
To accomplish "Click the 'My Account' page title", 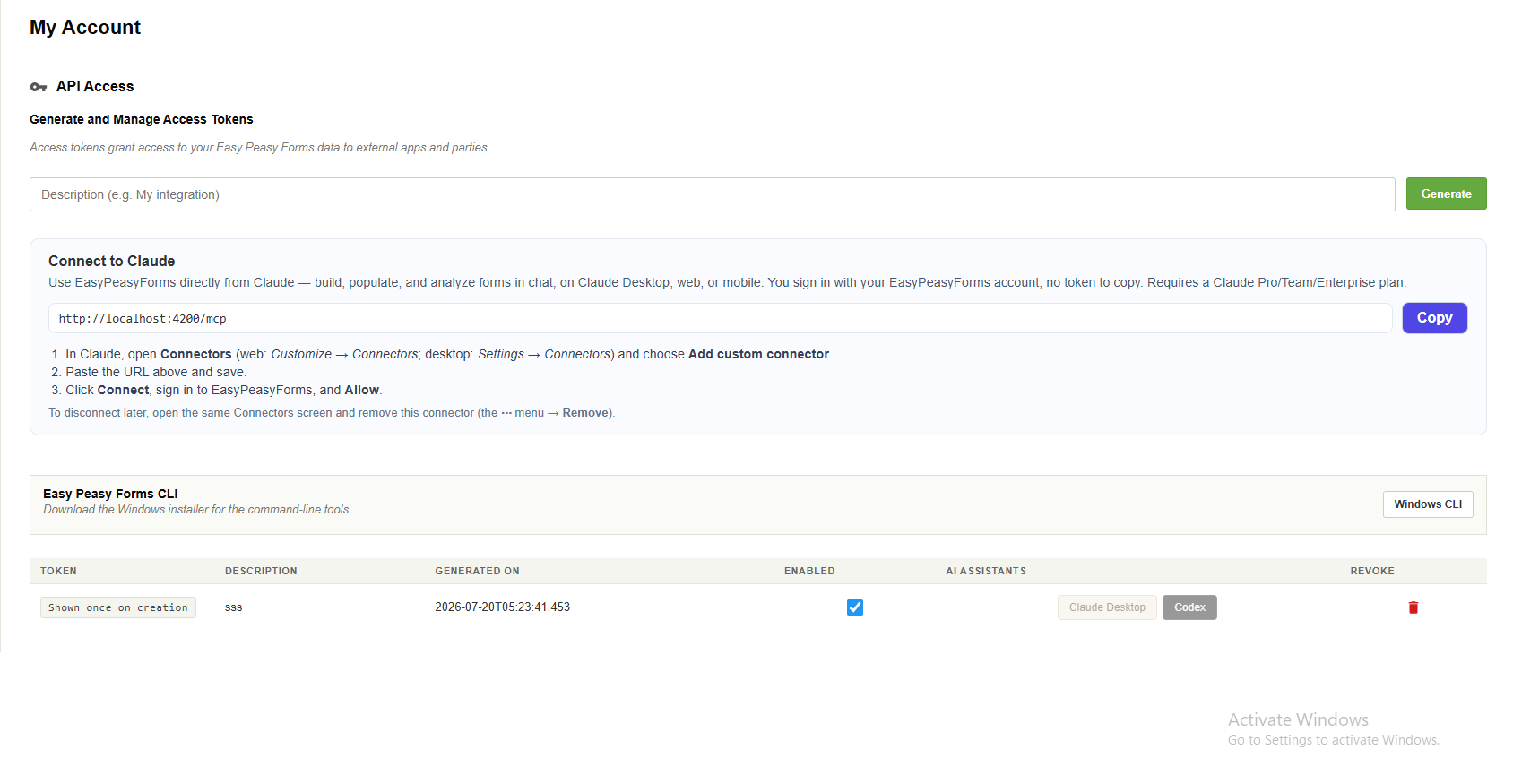I will coord(85,27).
